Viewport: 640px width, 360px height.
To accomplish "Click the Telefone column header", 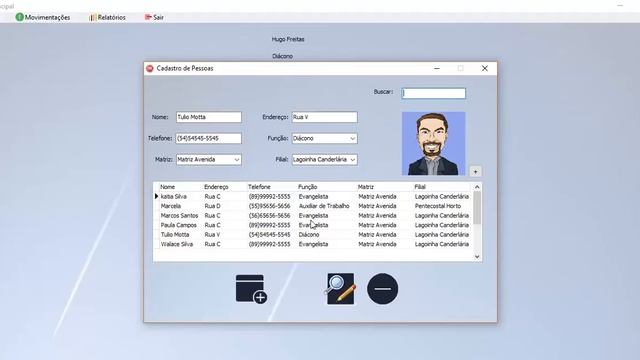I will coord(259,187).
